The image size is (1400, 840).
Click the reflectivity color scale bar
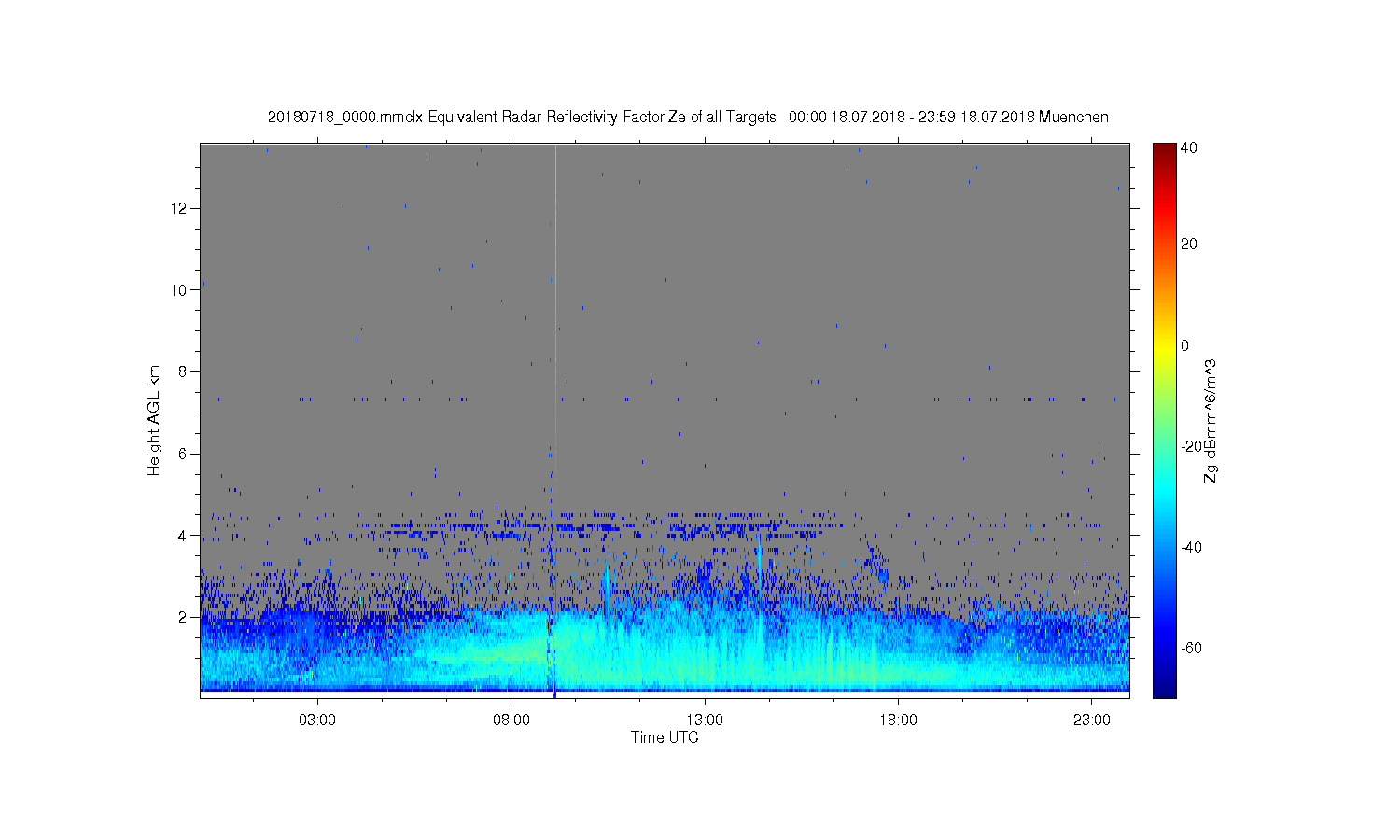(x=1164, y=420)
